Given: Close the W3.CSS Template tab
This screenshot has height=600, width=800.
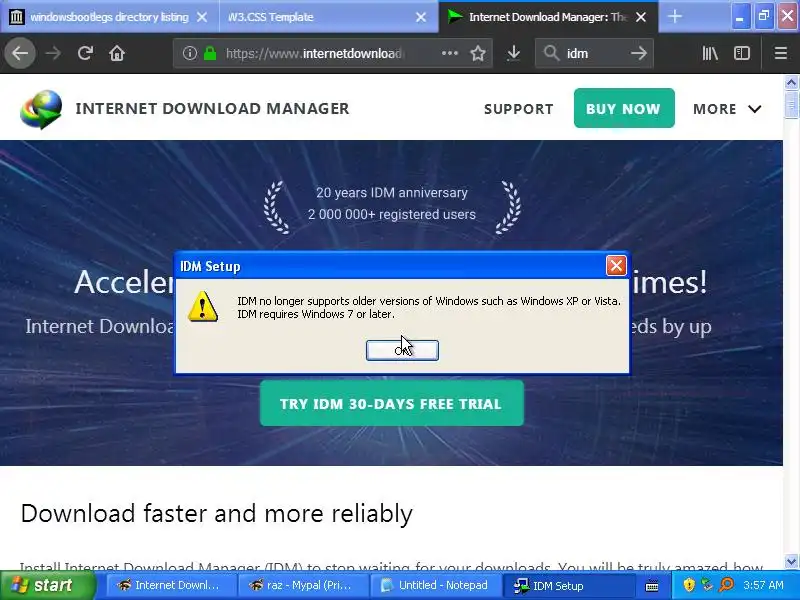Looking at the screenshot, I should (x=421, y=17).
